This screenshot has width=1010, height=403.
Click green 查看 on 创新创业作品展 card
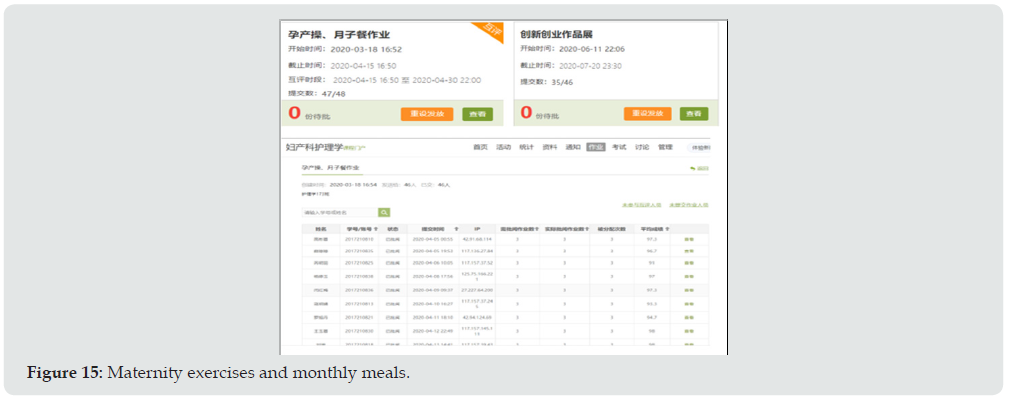coord(693,114)
